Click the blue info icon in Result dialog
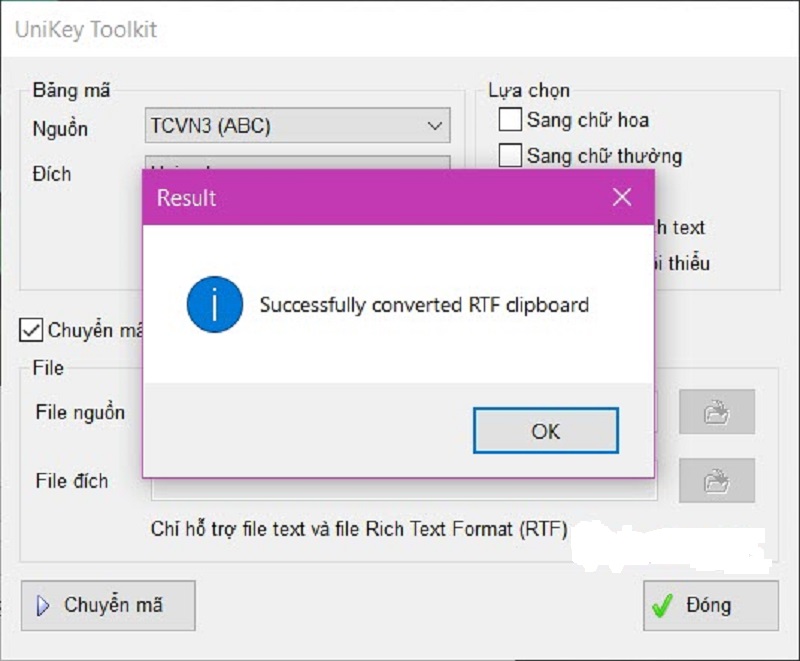Viewport: 800px width, 661px height. (x=214, y=305)
